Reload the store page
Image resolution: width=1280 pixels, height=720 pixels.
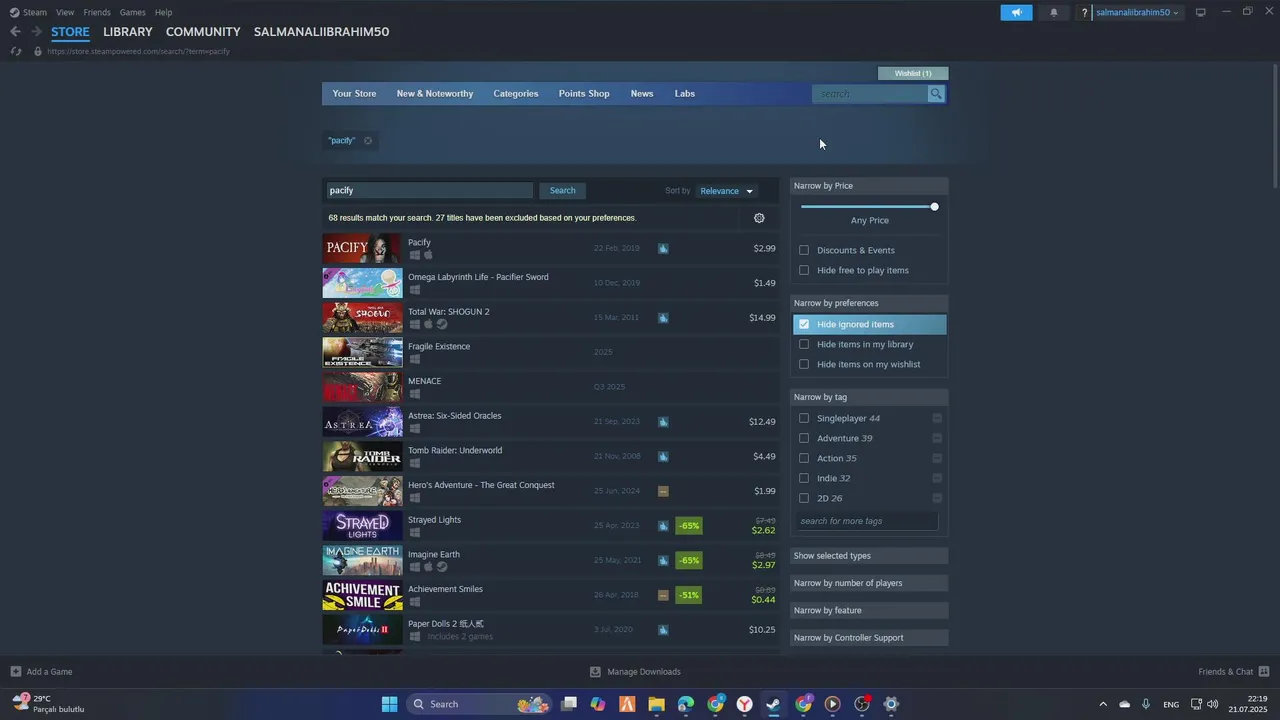(x=15, y=51)
